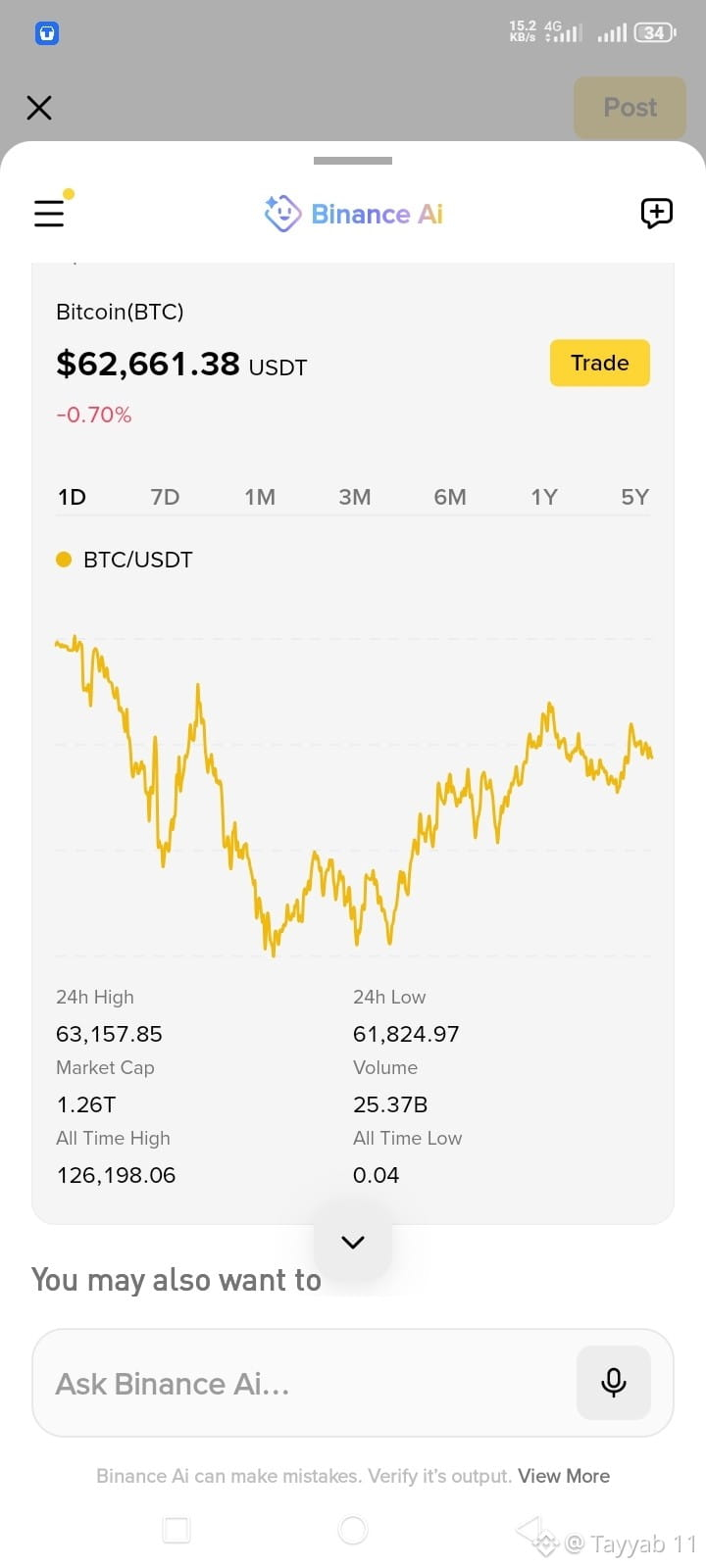
Task: Tap the microphone voice input icon
Action: [614, 1382]
